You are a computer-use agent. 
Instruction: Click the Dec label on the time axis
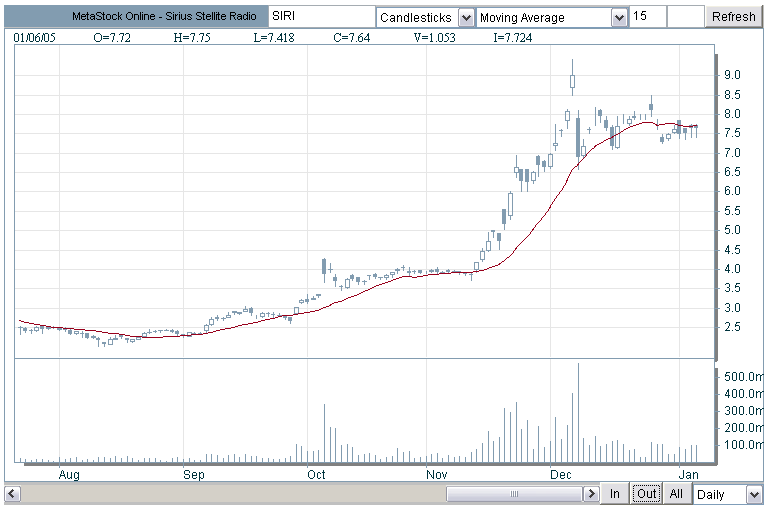tap(560, 475)
